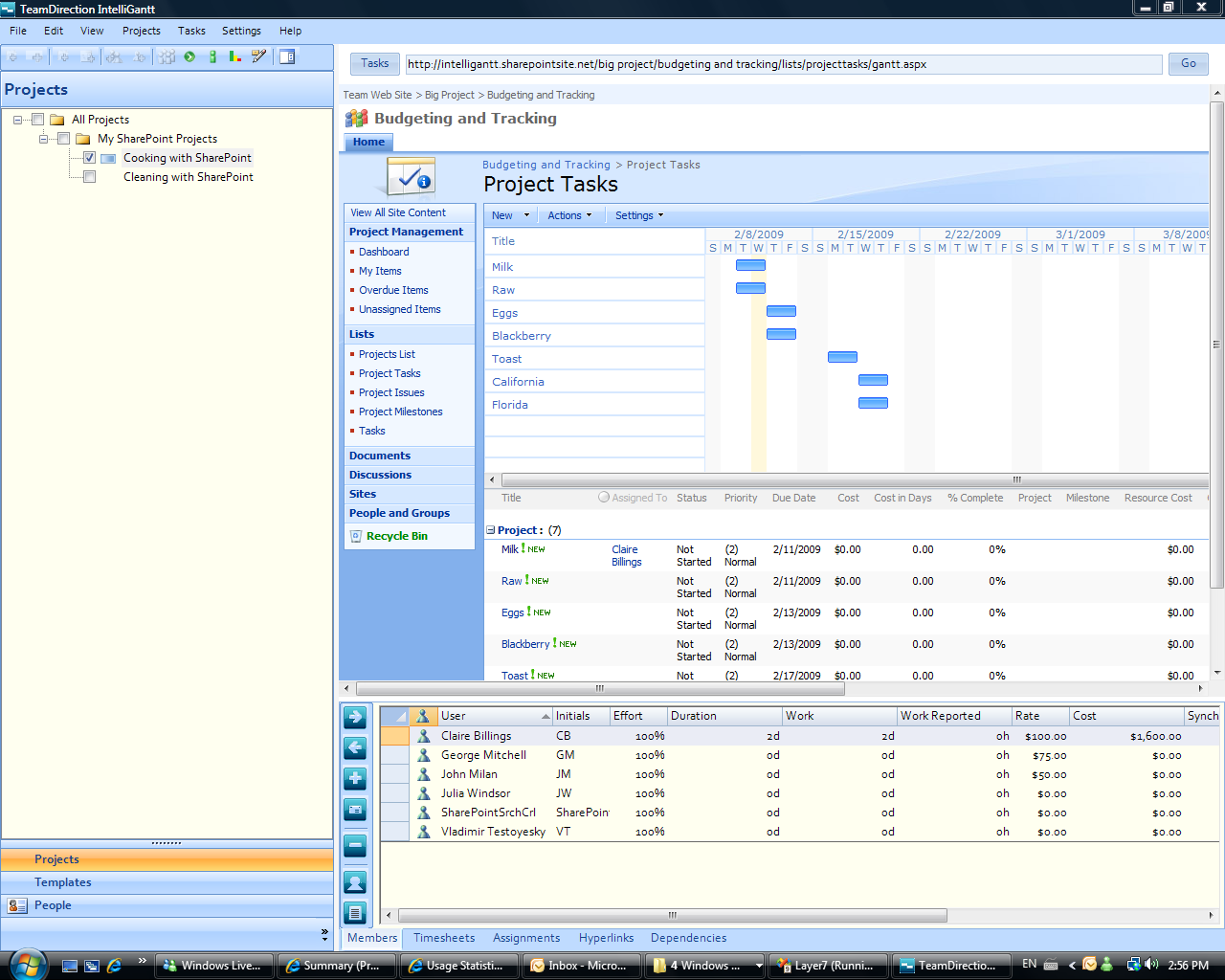This screenshot has height=980, width=1225.
Task: Click the Florida task bar in the Gantt chart
Action: 873,403
